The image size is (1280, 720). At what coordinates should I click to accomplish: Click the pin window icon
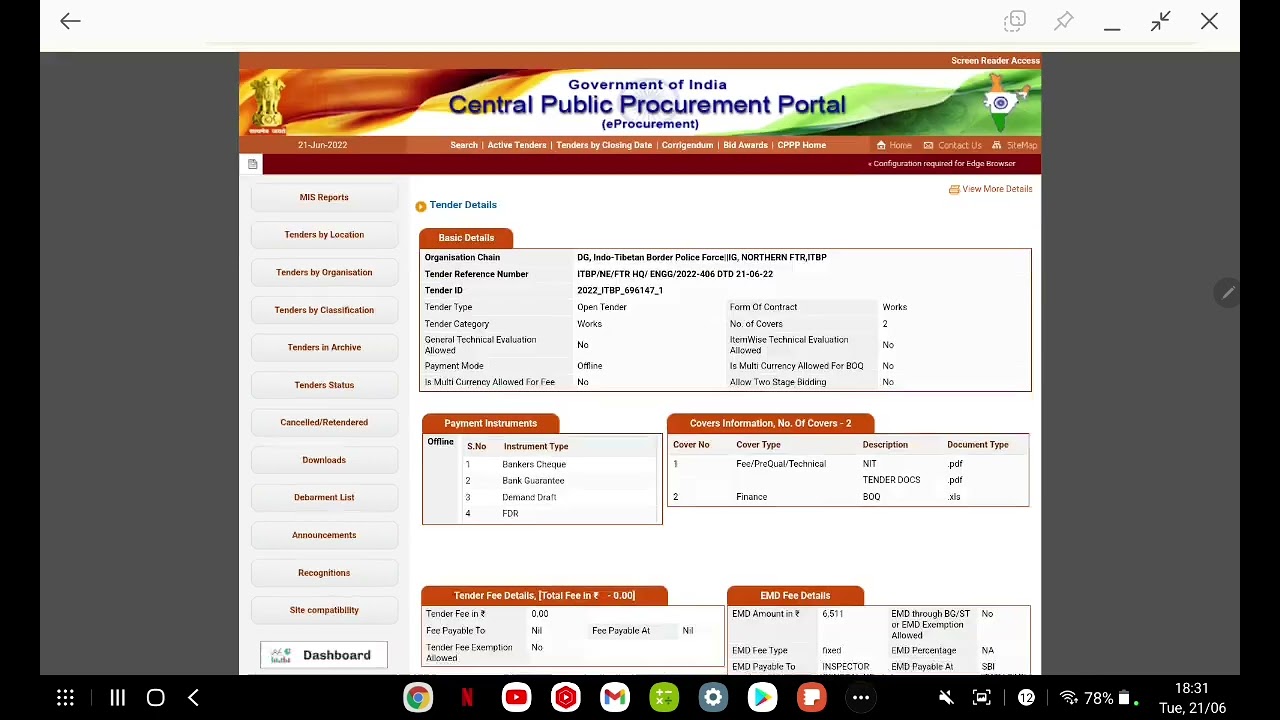[1063, 21]
